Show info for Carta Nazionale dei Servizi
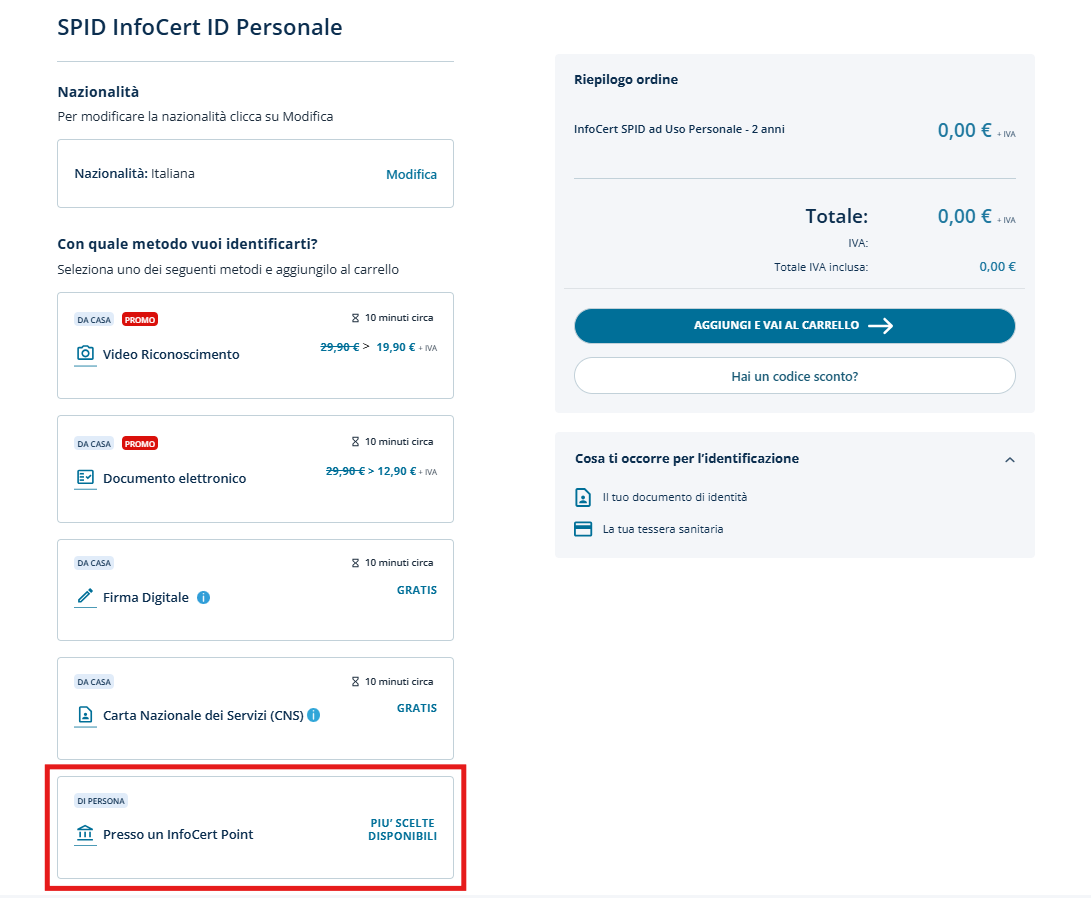The image size is (1091, 898). [314, 715]
